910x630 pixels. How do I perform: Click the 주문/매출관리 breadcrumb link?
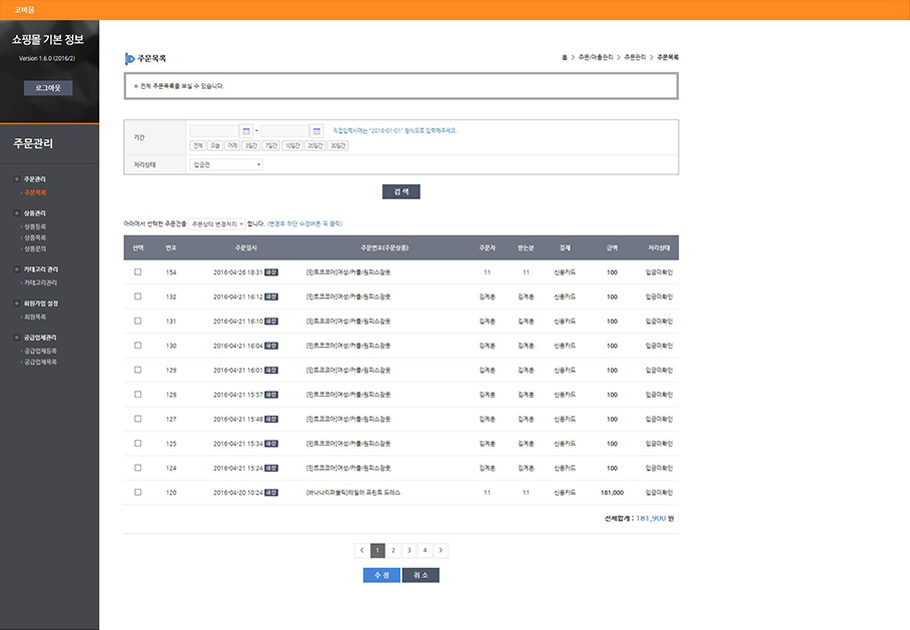click(x=595, y=57)
